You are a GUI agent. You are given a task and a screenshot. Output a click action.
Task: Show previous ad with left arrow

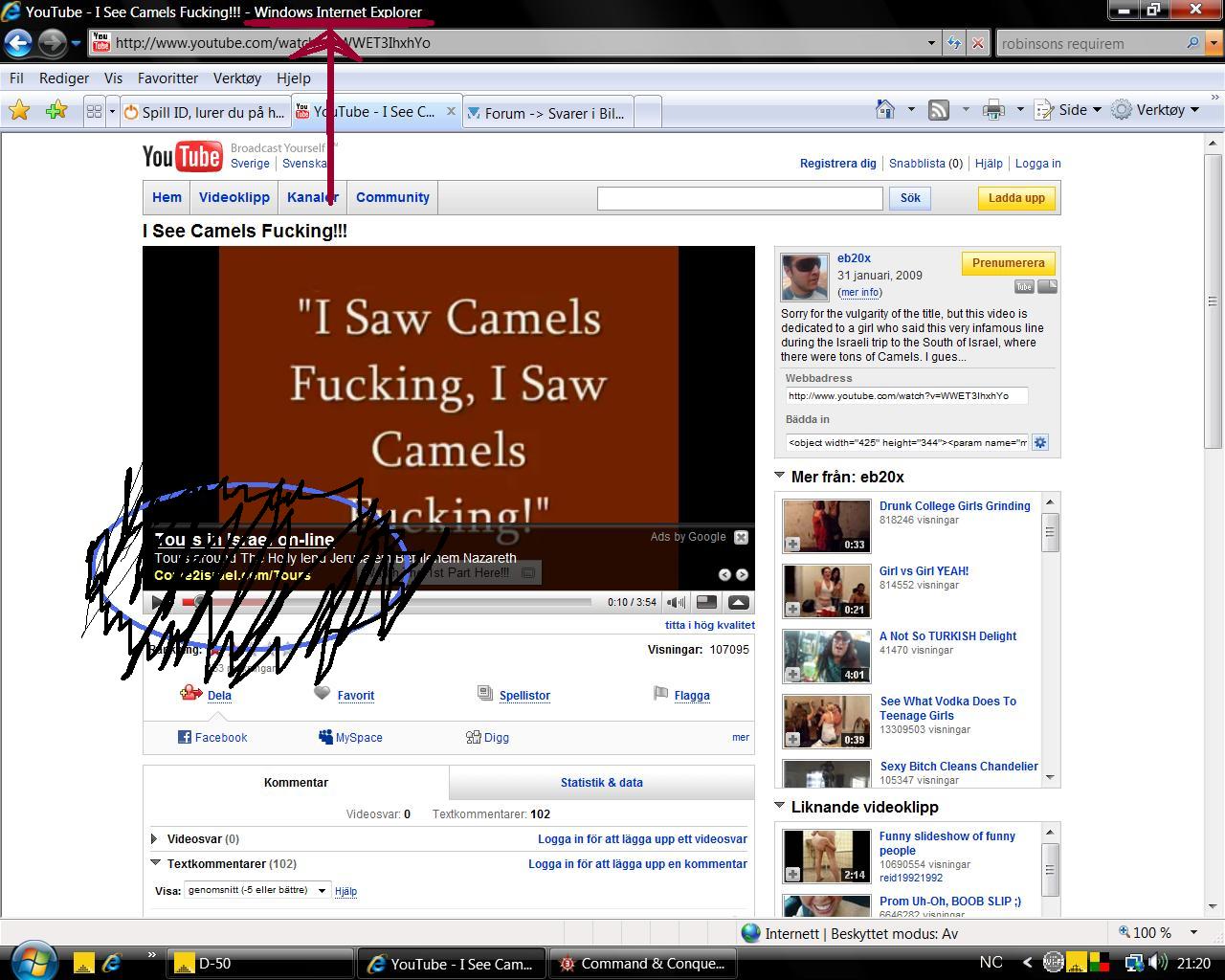click(x=724, y=574)
